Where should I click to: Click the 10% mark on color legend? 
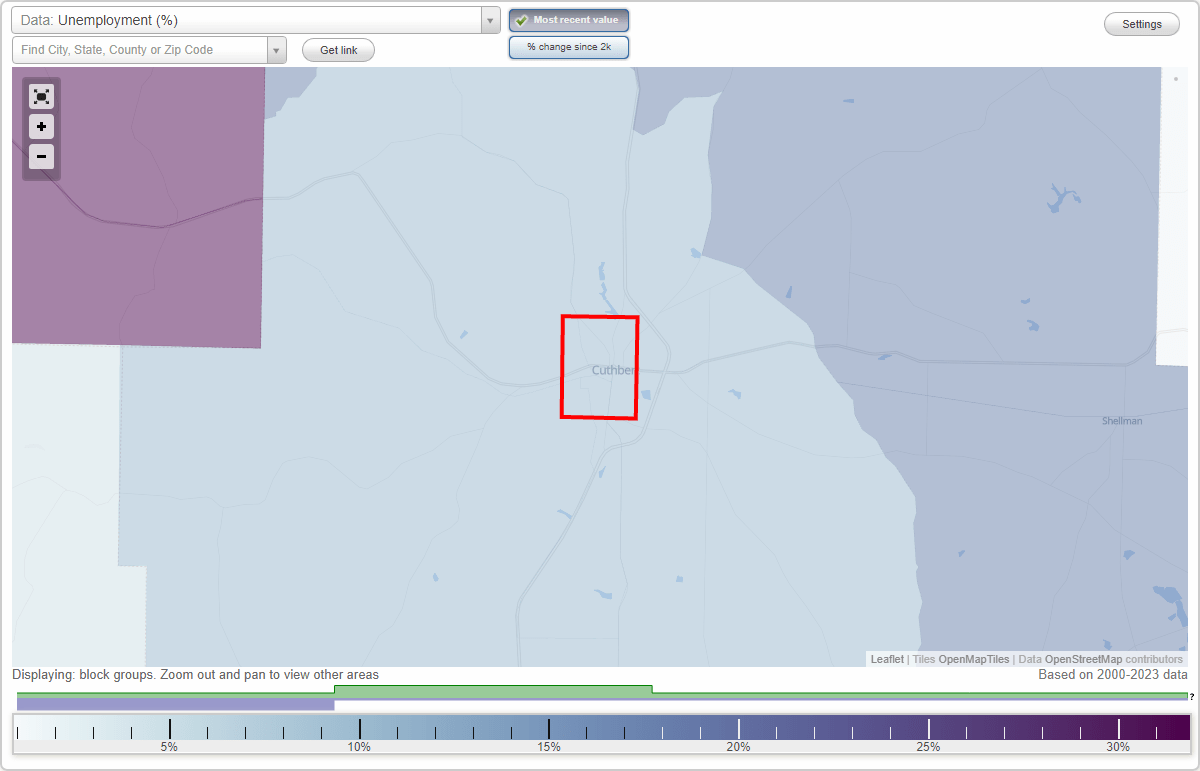click(x=360, y=746)
